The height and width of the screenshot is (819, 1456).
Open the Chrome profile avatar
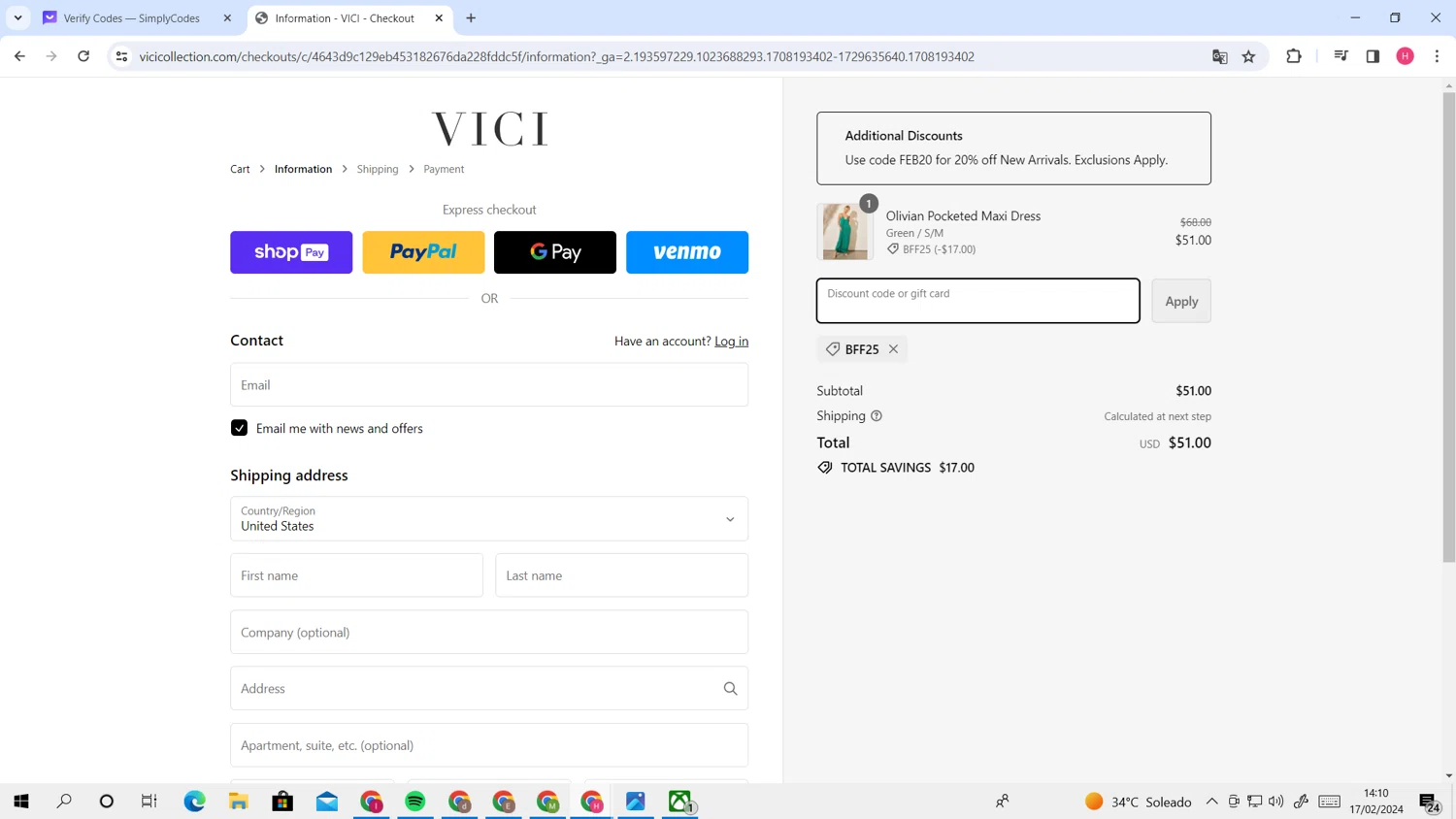coord(1405,56)
